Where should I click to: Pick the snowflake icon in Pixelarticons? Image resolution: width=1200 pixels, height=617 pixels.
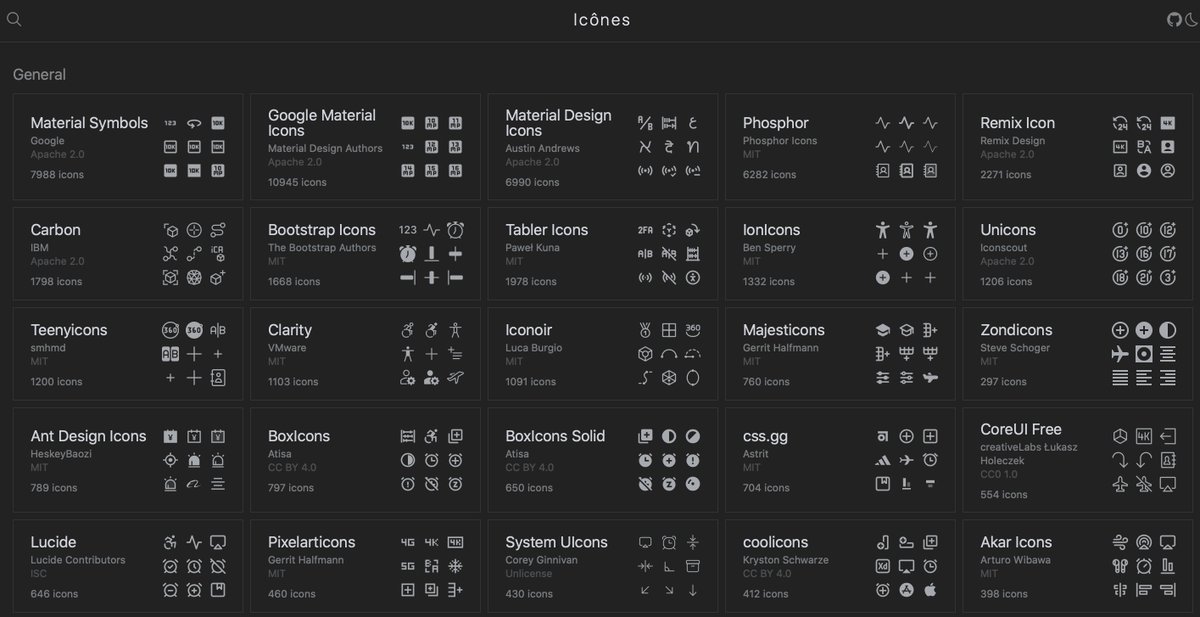coord(455,566)
